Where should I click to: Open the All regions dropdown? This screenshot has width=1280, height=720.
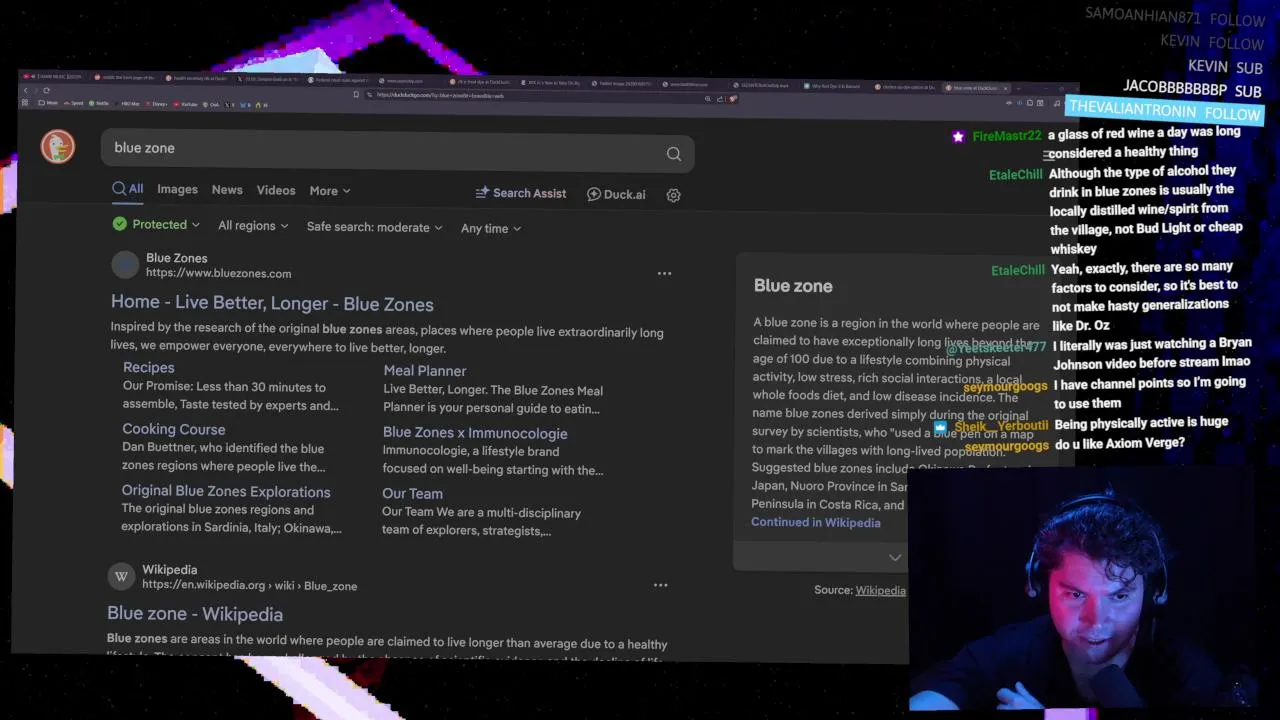point(253,226)
